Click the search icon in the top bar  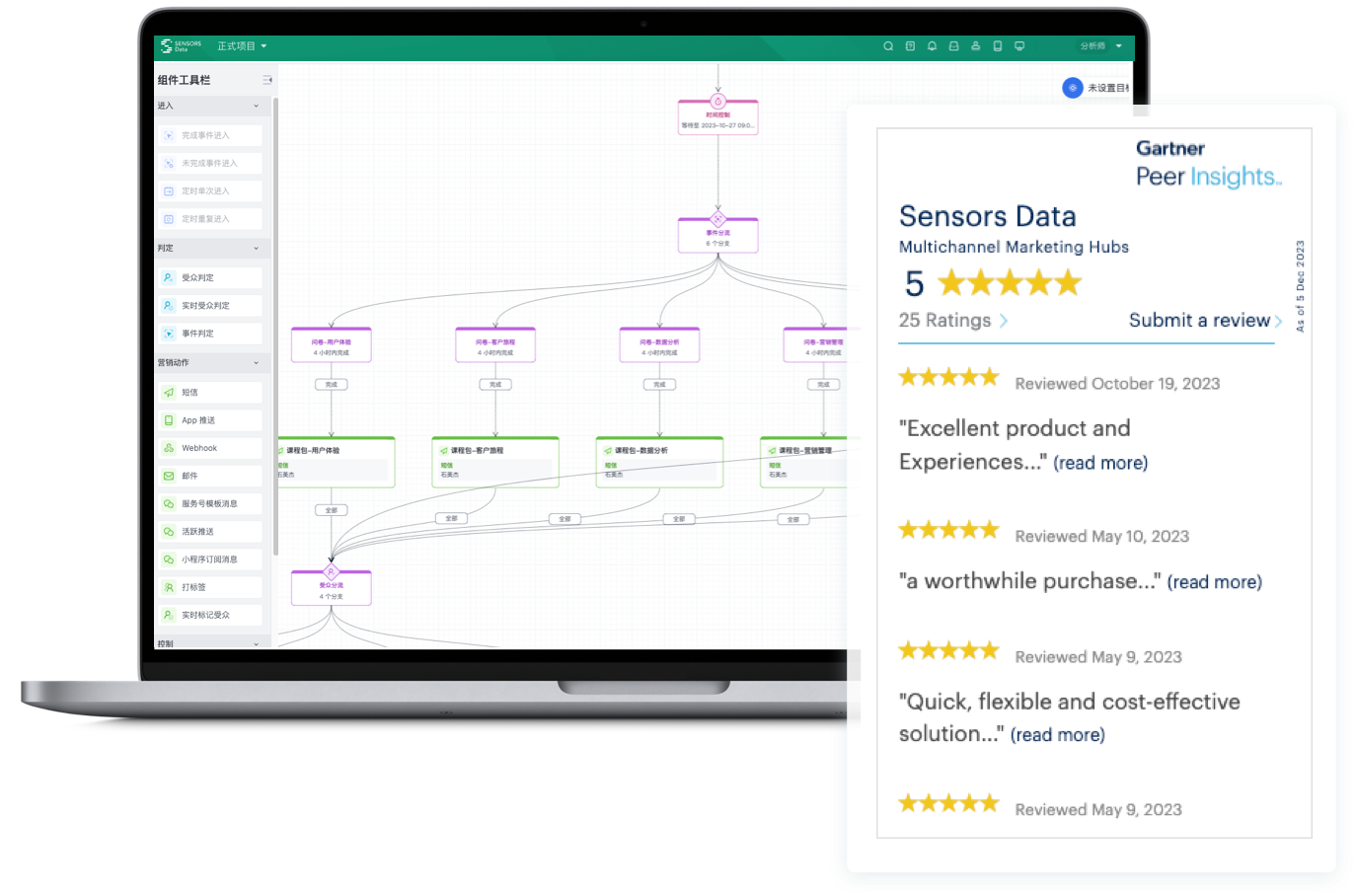pyautogui.click(x=888, y=46)
